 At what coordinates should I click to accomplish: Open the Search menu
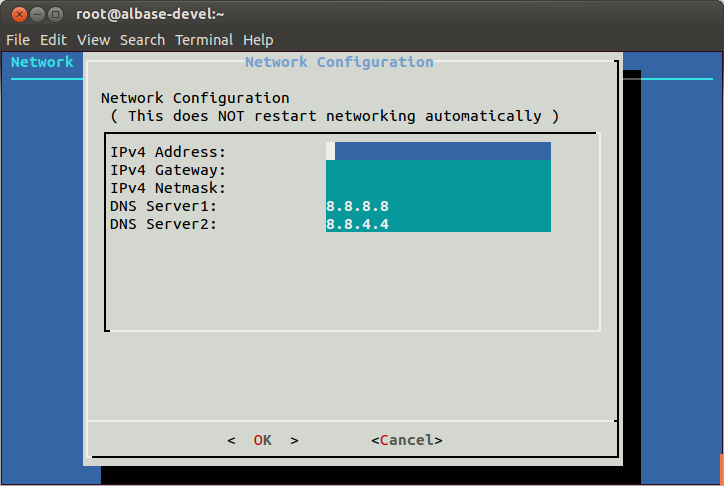142,40
